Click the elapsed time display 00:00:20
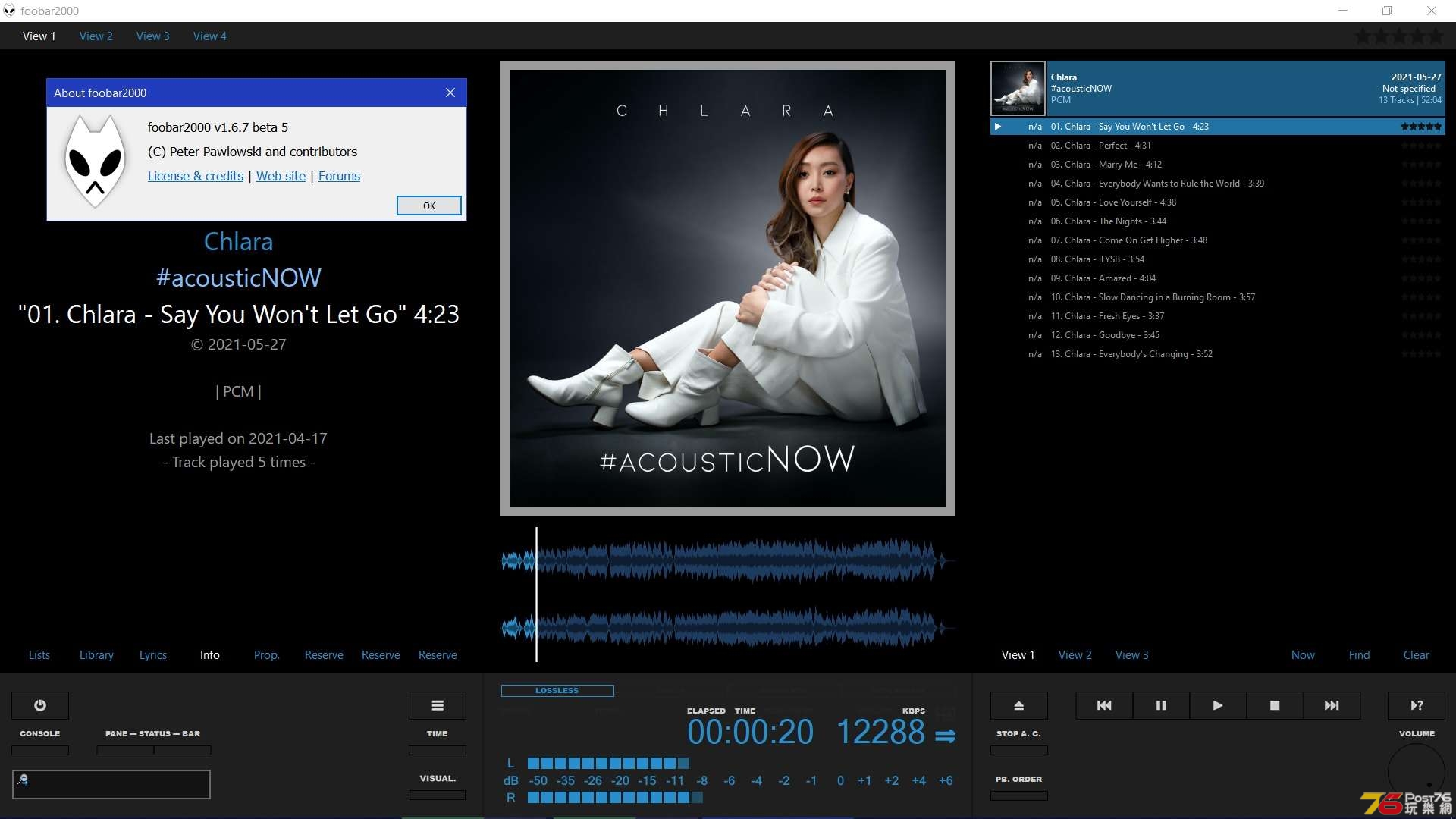This screenshot has height=819, width=1456. coord(750,733)
